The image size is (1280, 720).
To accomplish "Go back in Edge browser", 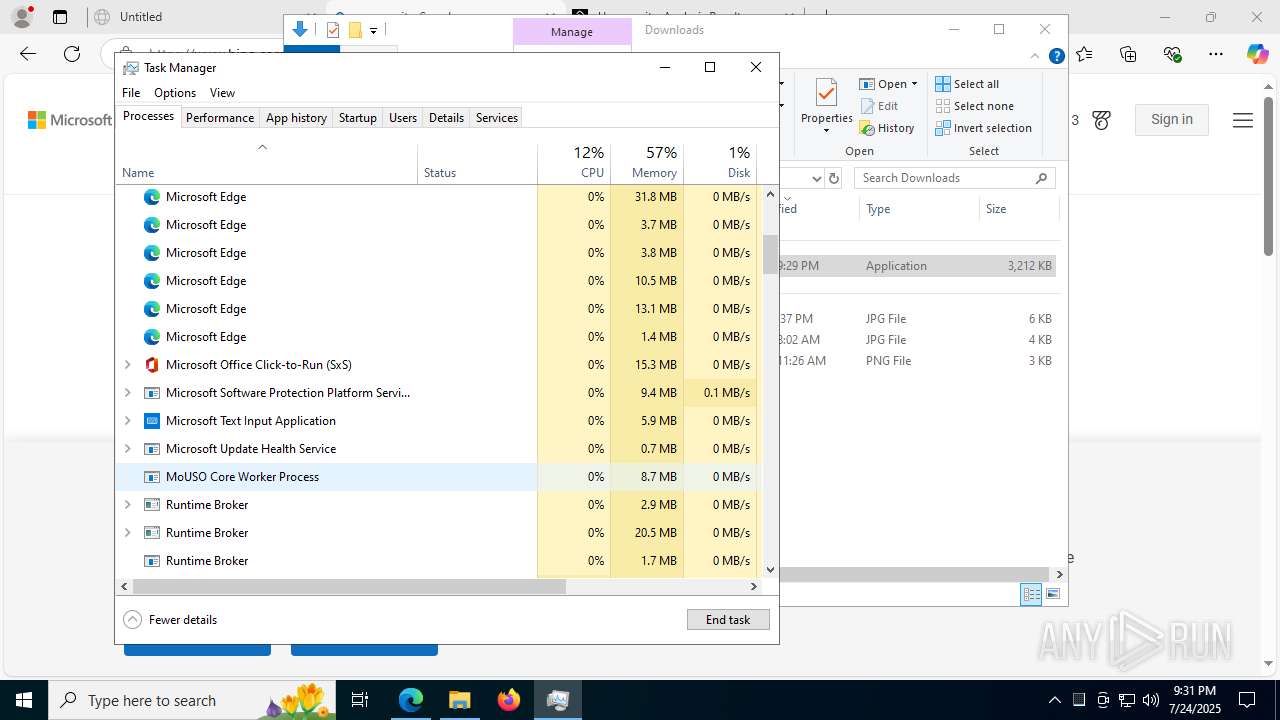I will [28, 54].
